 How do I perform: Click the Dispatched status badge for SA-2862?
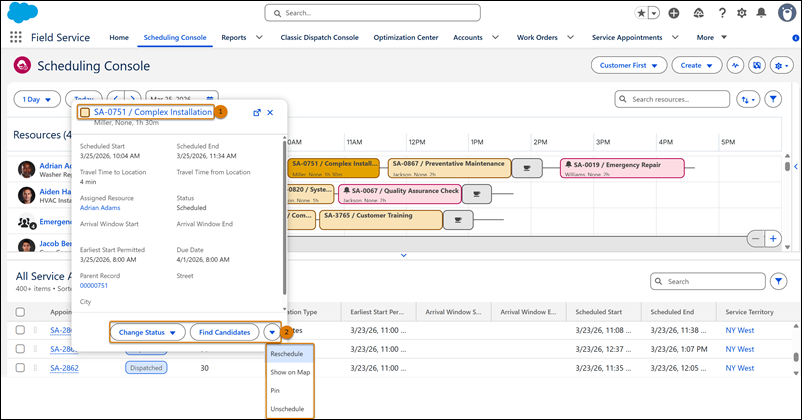click(x=146, y=368)
